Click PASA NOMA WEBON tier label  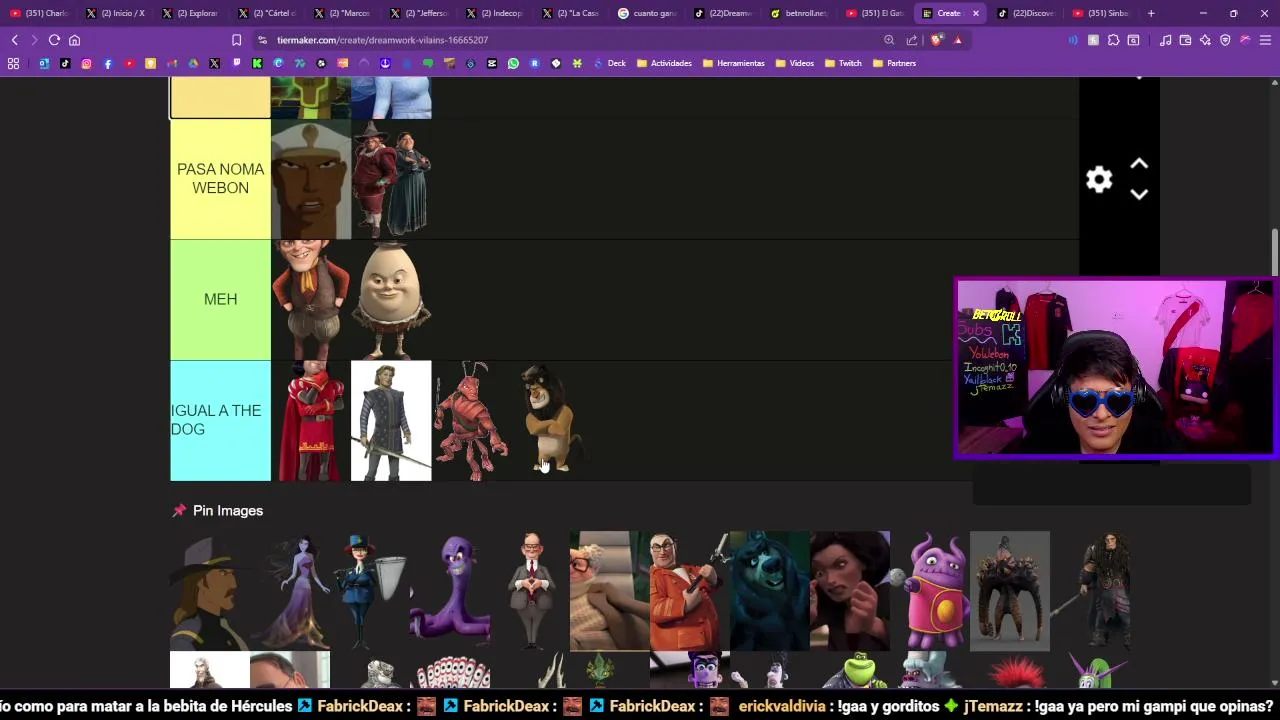point(220,179)
